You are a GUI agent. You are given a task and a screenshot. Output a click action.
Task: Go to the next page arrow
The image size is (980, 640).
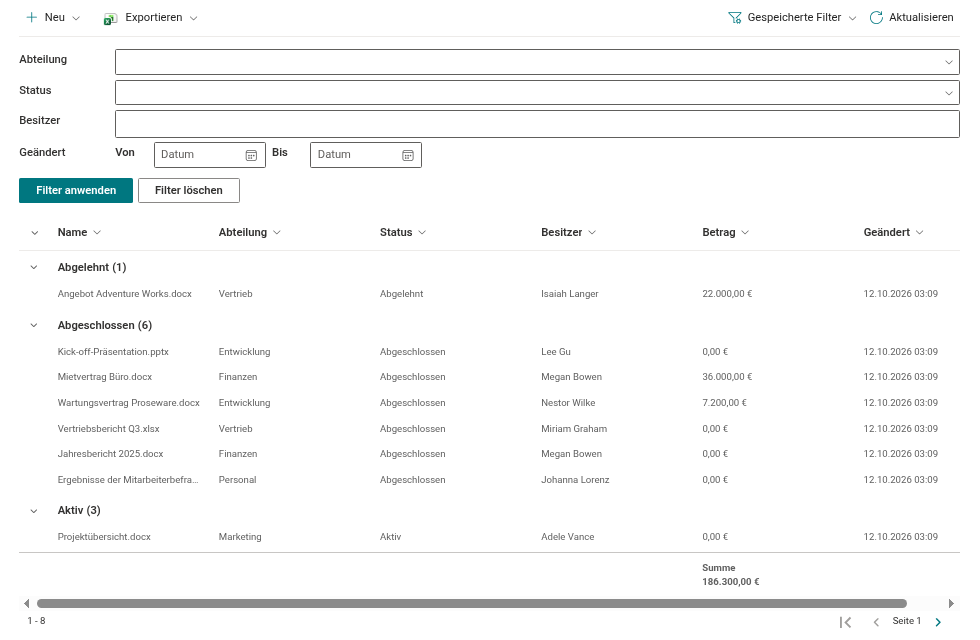(938, 622)
